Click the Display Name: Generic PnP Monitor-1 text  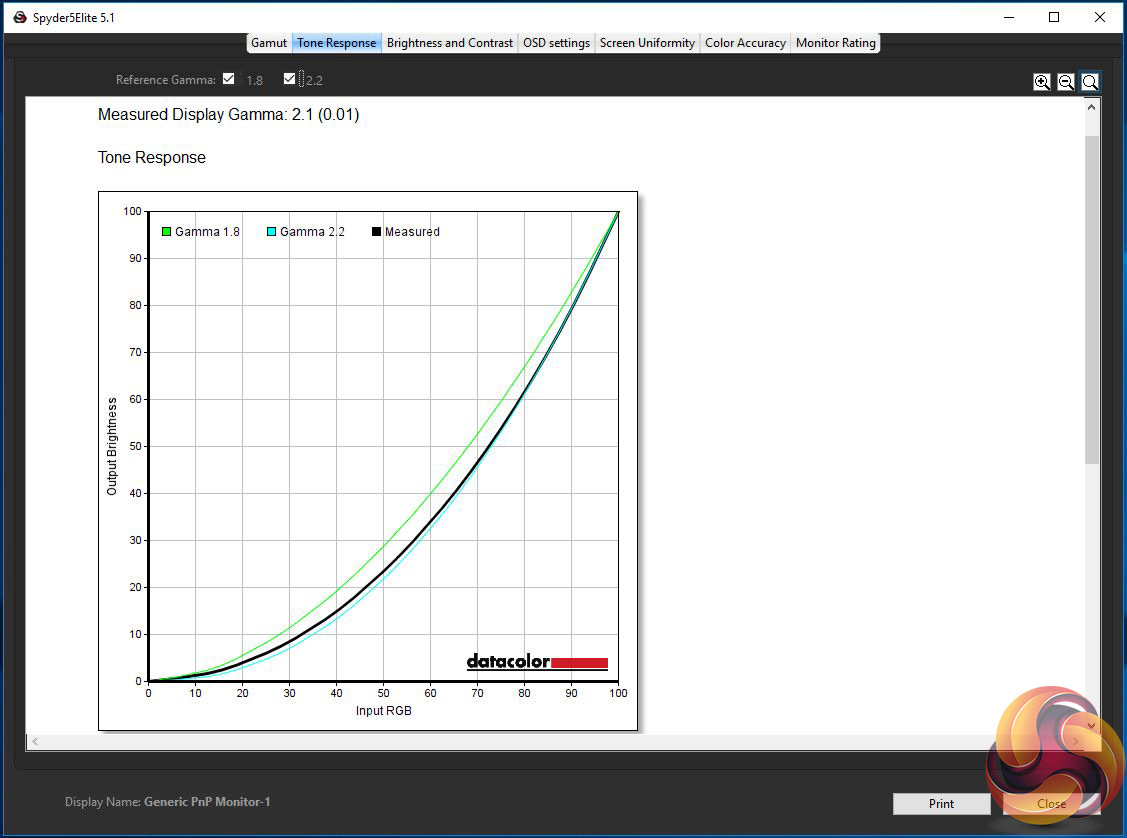coord(167,802)
